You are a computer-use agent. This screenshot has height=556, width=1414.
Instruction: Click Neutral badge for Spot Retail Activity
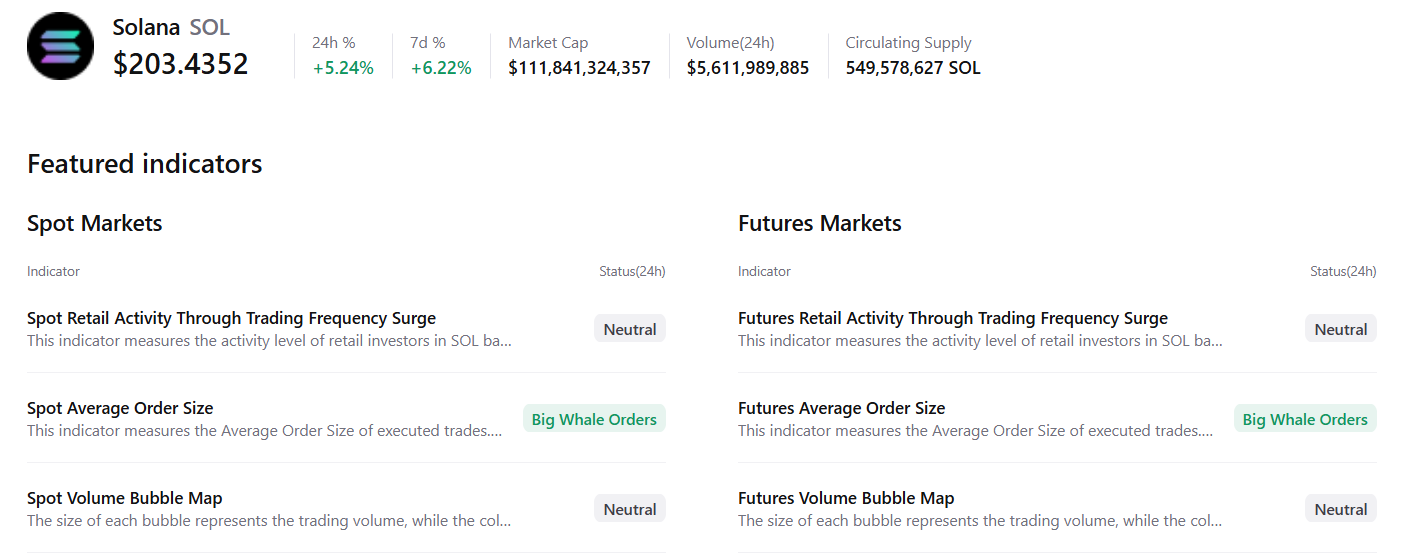pyautogui.click(x=629, y=329)
